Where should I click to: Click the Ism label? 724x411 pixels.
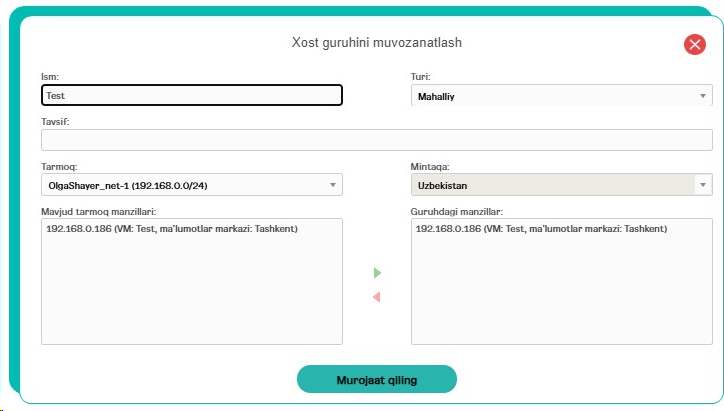point(50,77)
